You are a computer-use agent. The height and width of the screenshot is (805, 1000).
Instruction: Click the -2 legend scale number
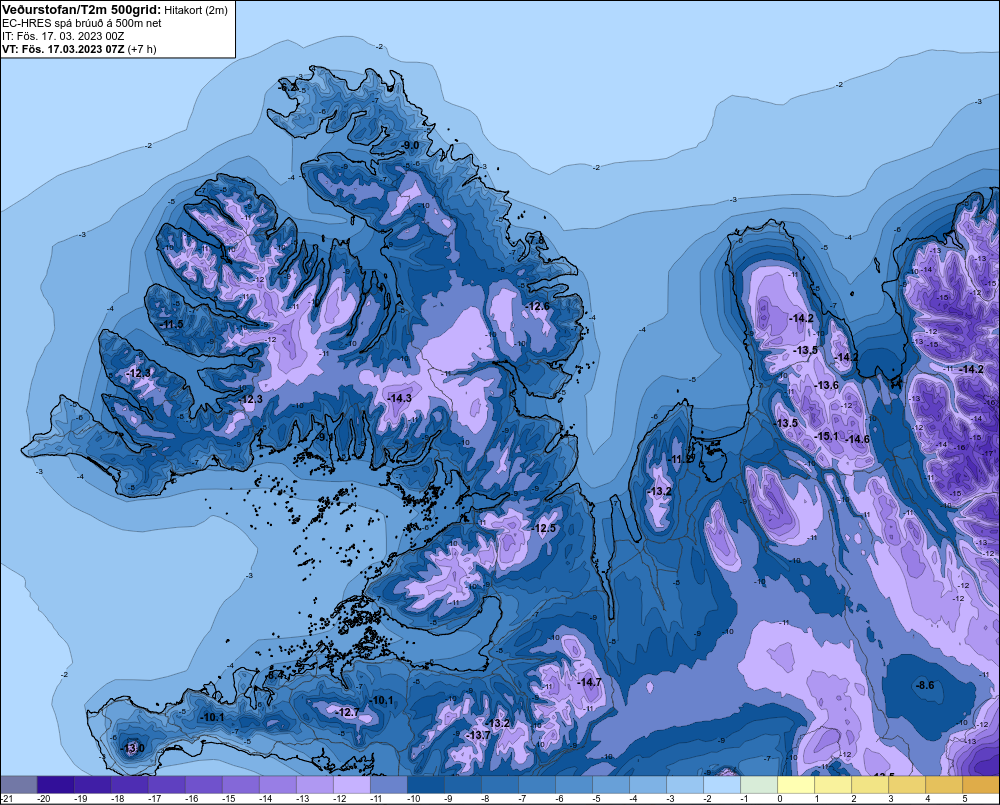point(707,799)
